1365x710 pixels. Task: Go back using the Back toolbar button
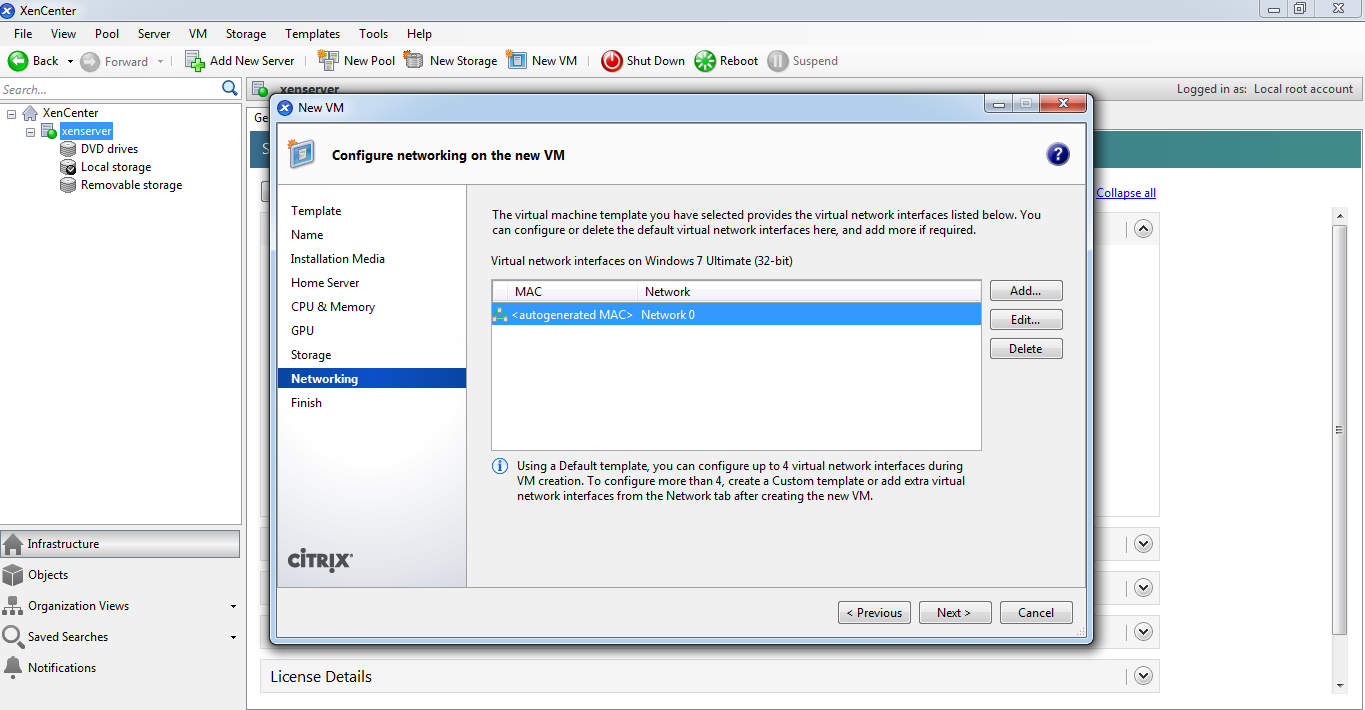[33, 61]
